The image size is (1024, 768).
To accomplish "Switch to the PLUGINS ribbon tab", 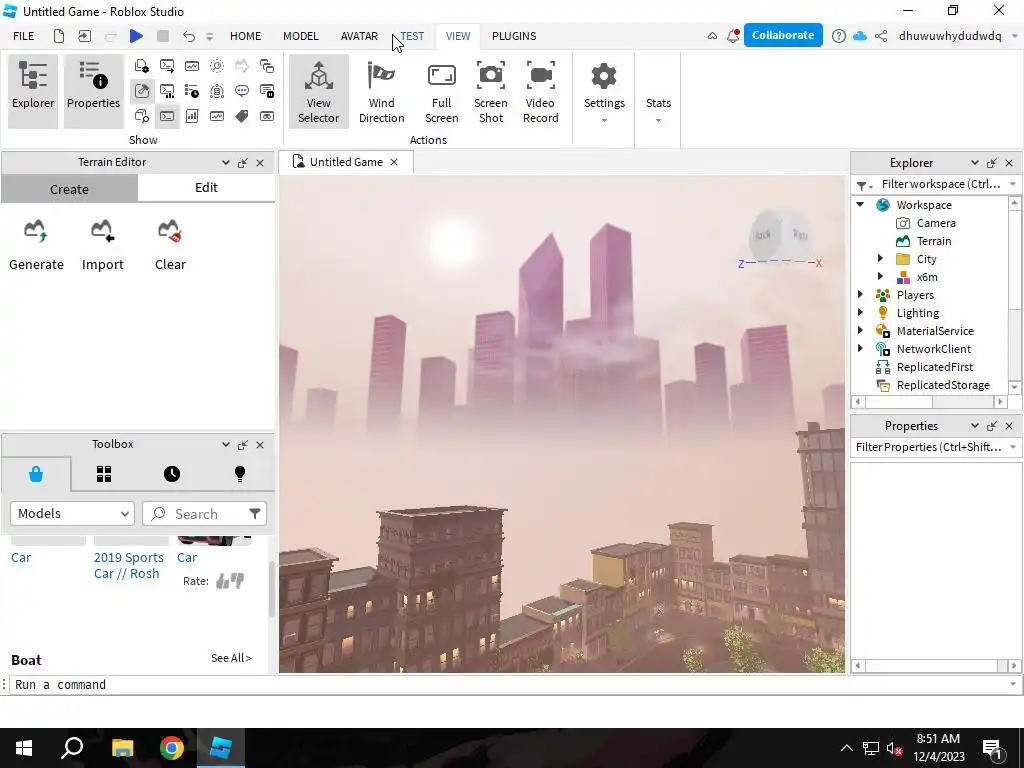I will point(514,36).
